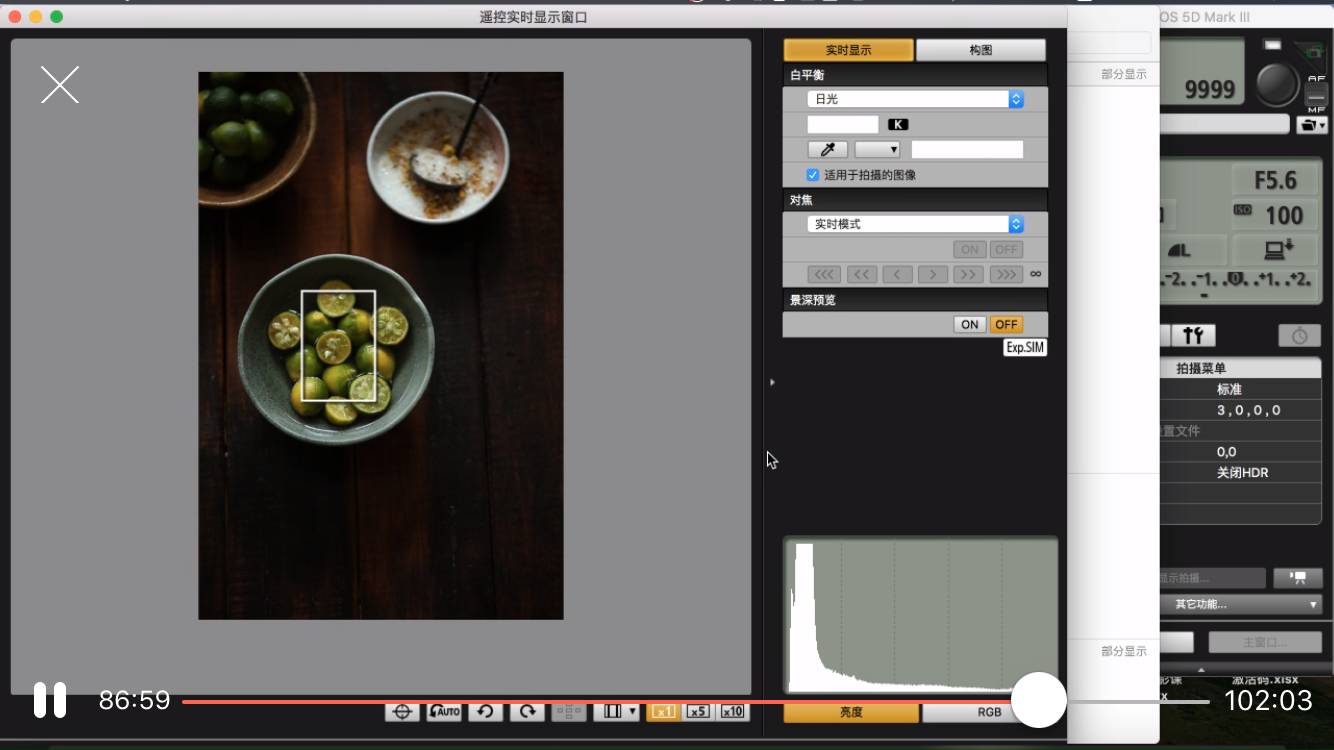Screen dimensions: 1334x750
Task: Click the self-timer clock icon
Action: point(1299,336)
